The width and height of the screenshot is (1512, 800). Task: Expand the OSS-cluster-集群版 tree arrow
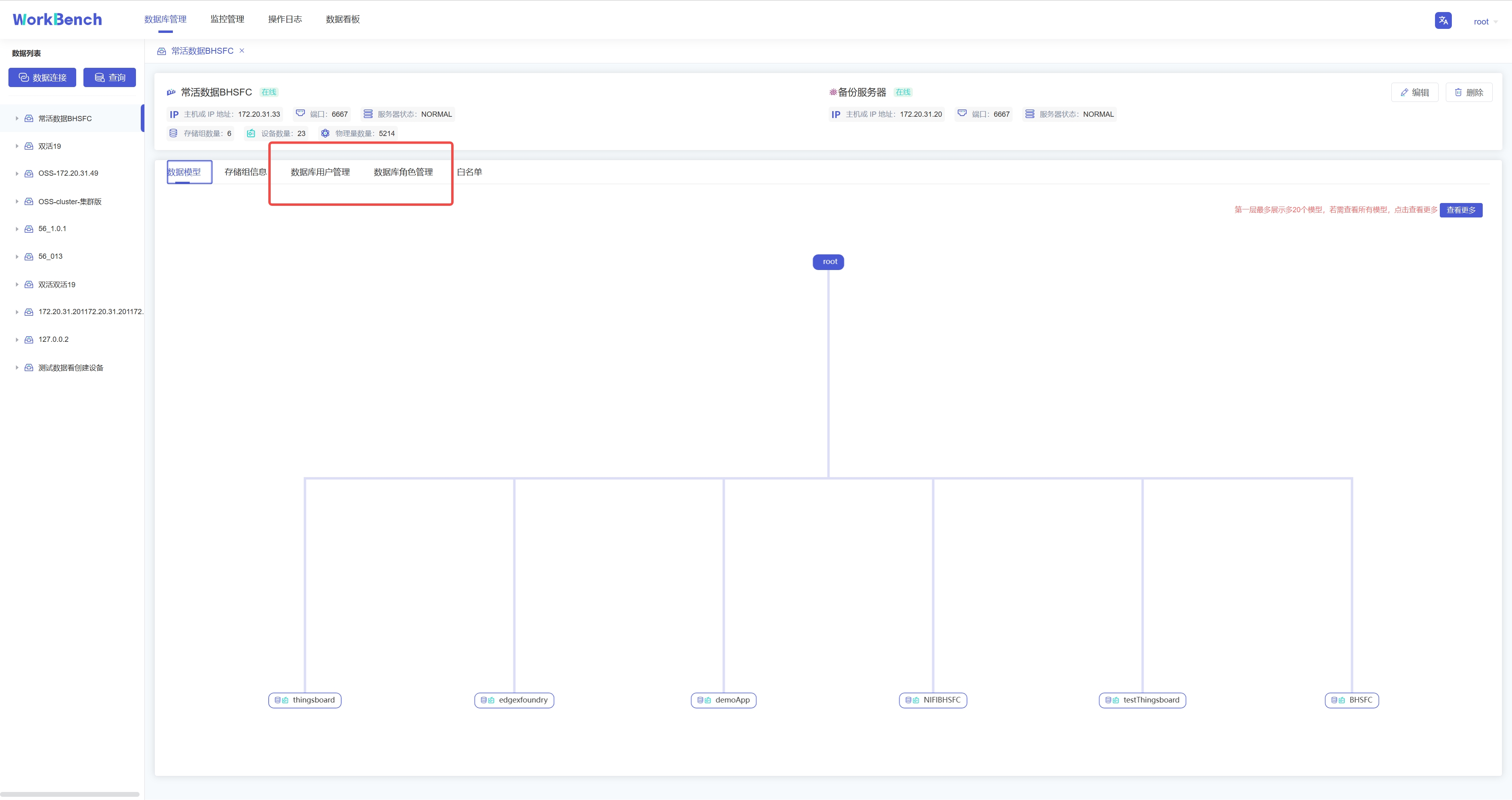coord(17,201)
